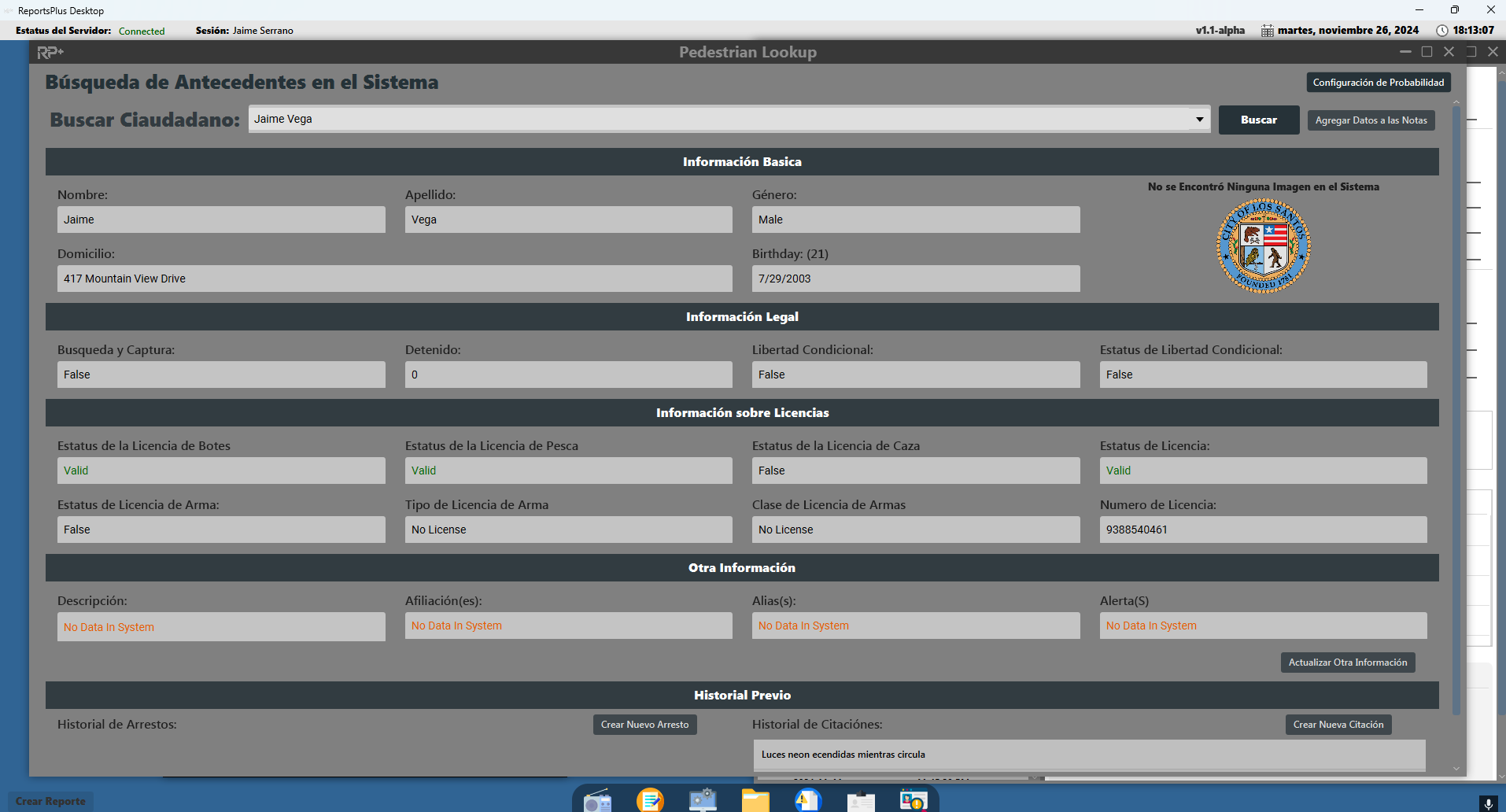Click the microphone icon in bottom corner
This screenshot has height=812, width=1506.
pos(1487,803)
